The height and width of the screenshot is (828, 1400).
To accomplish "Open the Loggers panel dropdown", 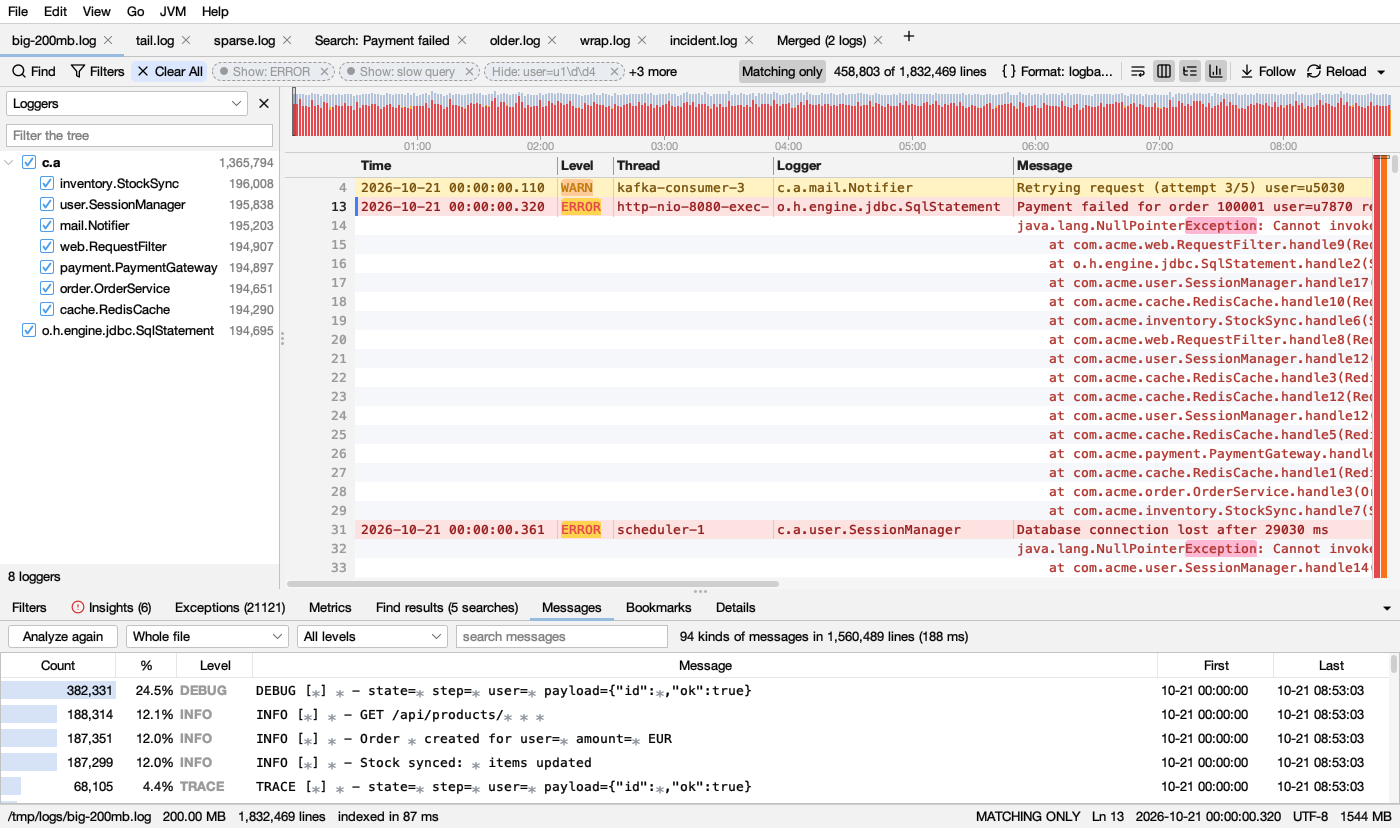I will tap(127, 103).
